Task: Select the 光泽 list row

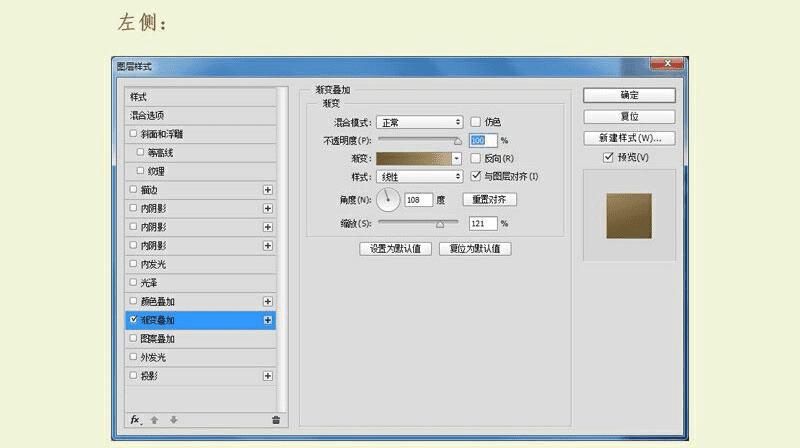Action: (201, 283)
